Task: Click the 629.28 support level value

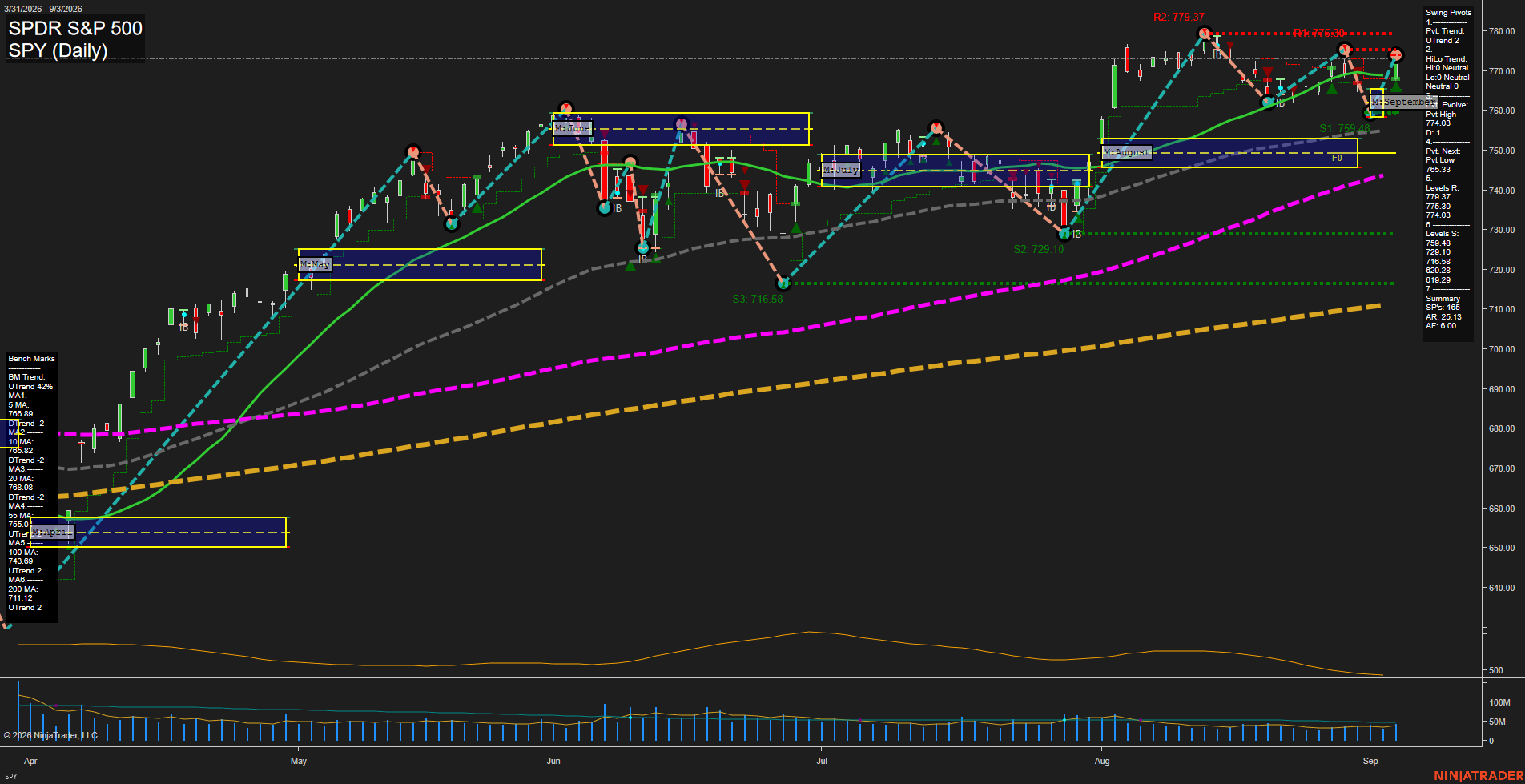Action: coord(1438,271)
